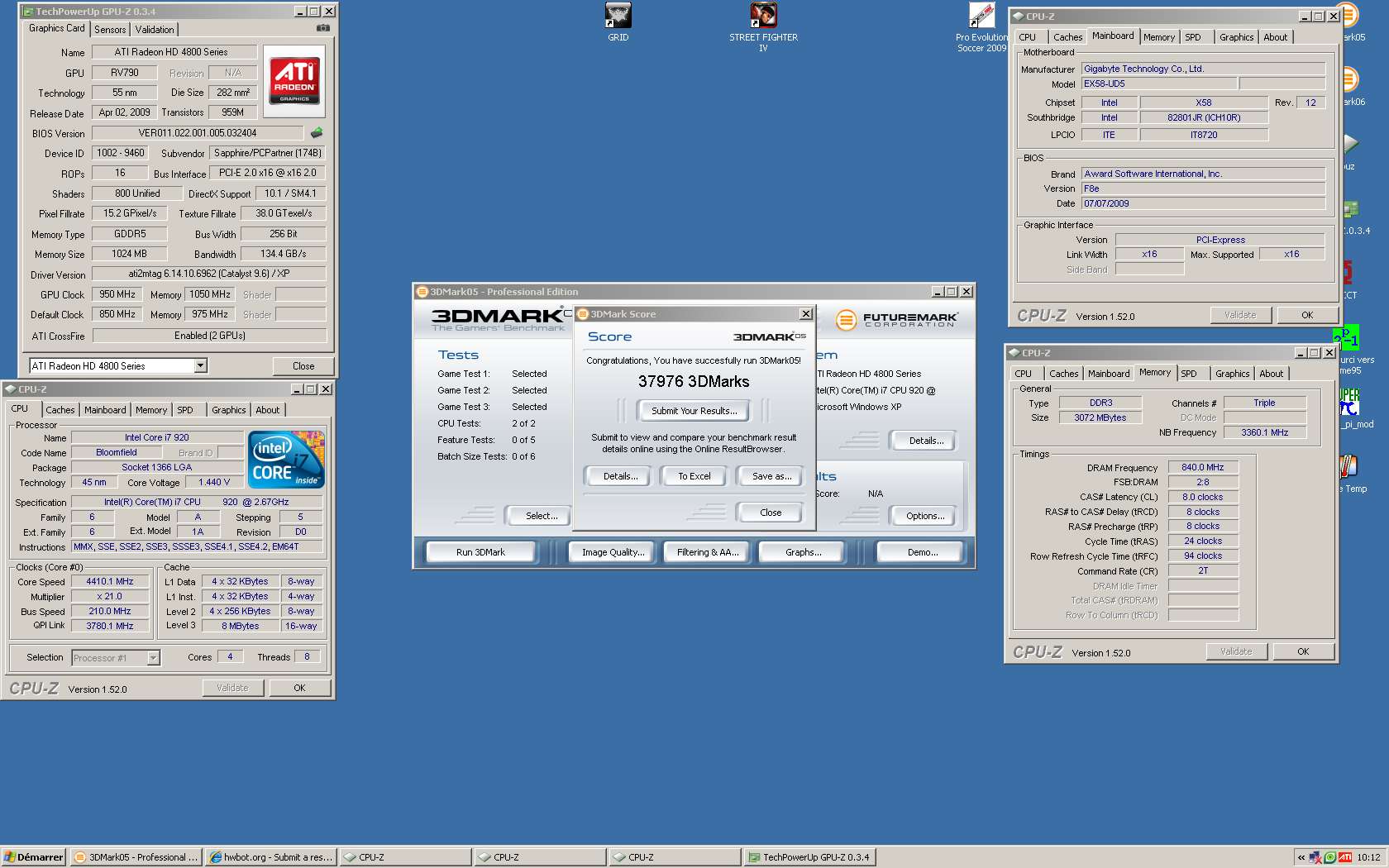
Task: Click the ATI tray icon in system tray
Action: coord(1345,857)
